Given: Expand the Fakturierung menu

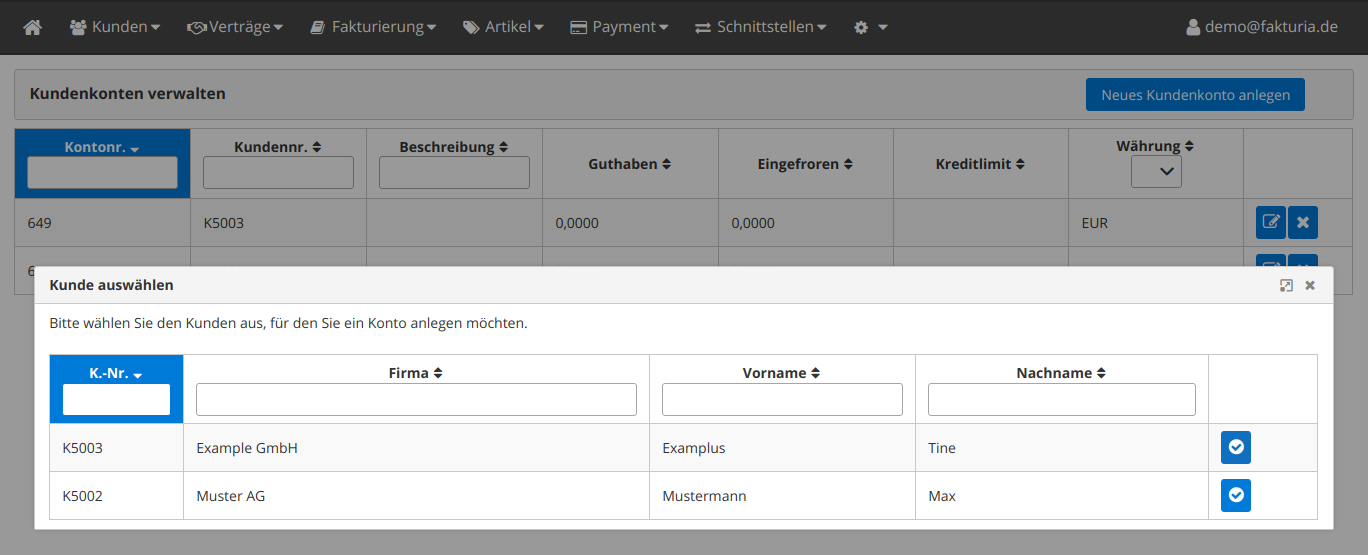Looking at the screenshot, I should [372, 27].
